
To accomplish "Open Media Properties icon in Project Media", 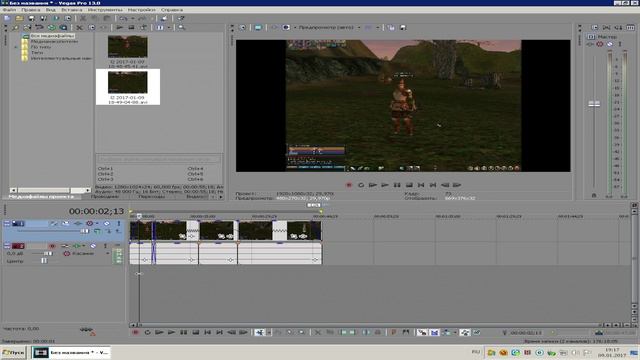I will click(x=92, y=28).
